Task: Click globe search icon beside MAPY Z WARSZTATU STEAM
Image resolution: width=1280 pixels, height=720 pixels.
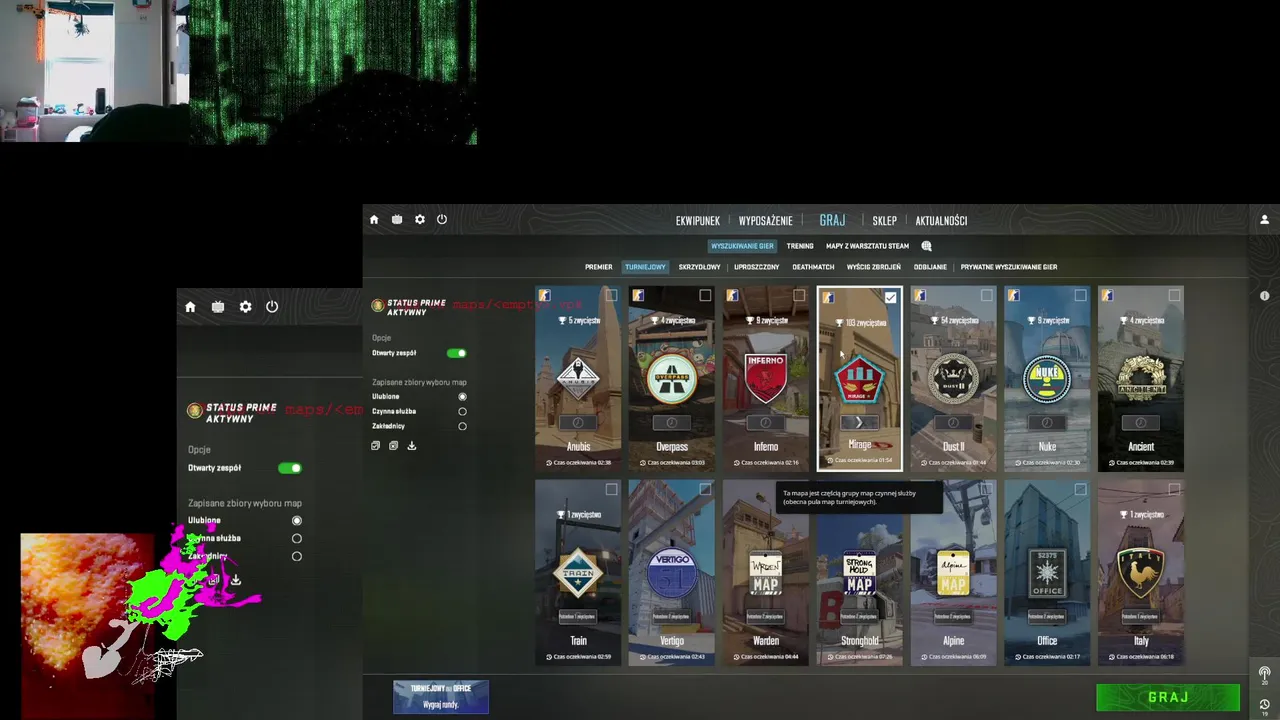Action: click(926, 246)
